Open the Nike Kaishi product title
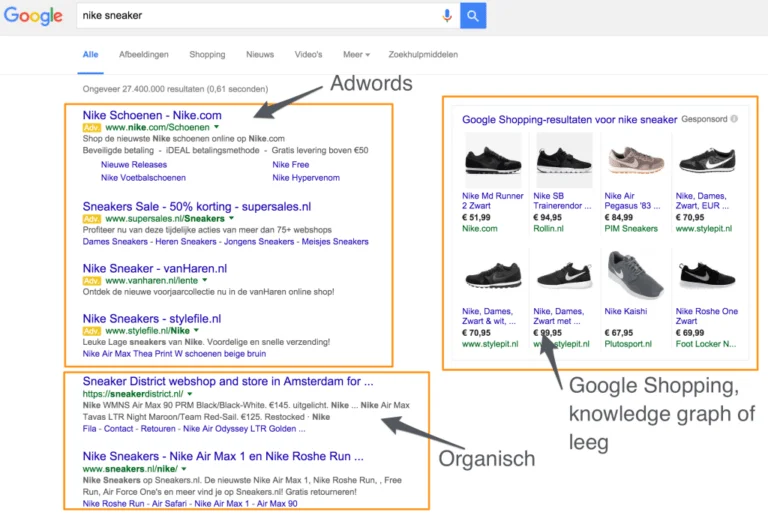Screen dimensions: 768x515 (x=625, y=311)
